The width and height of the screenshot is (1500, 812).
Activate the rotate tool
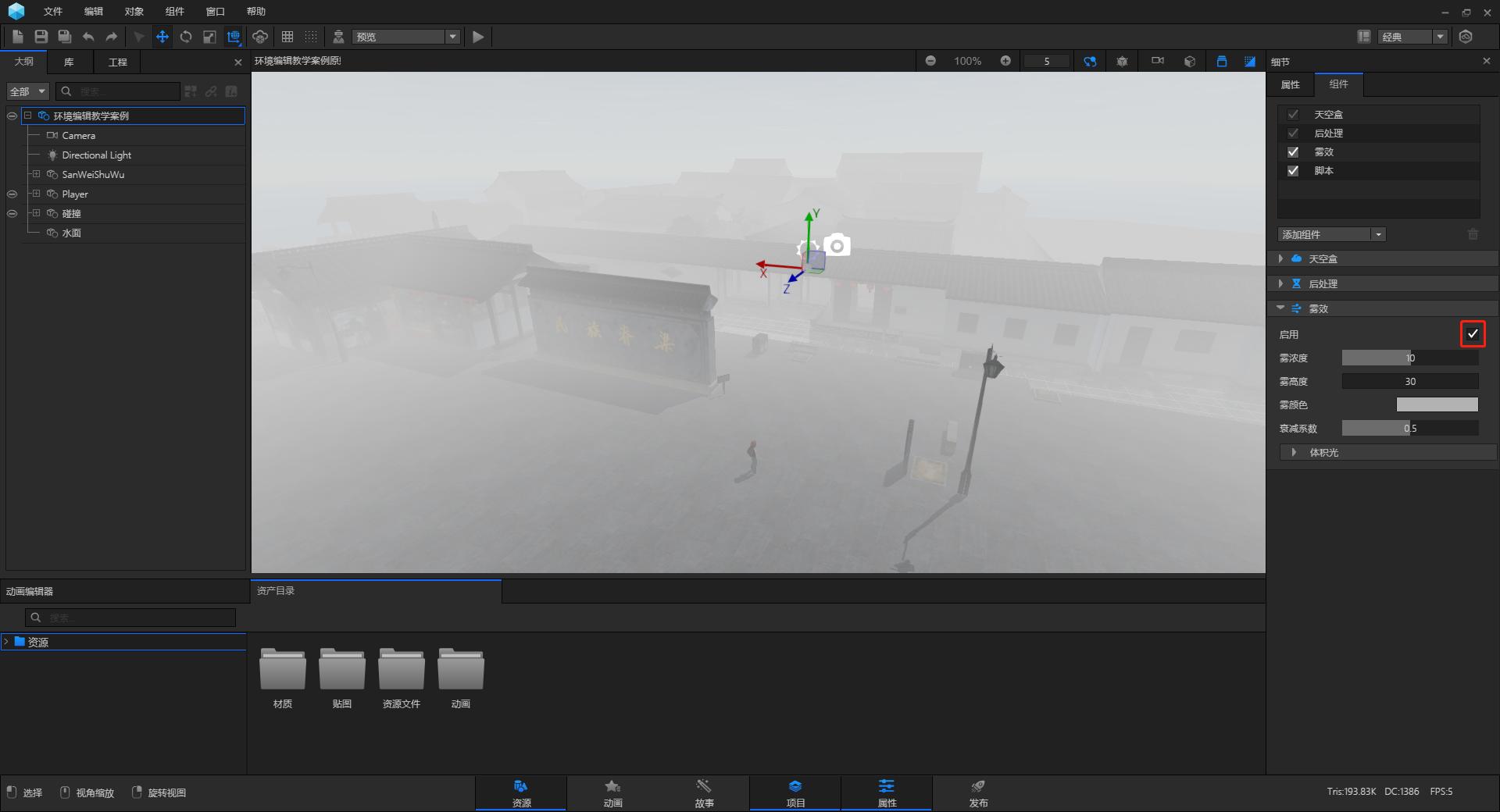186,37
